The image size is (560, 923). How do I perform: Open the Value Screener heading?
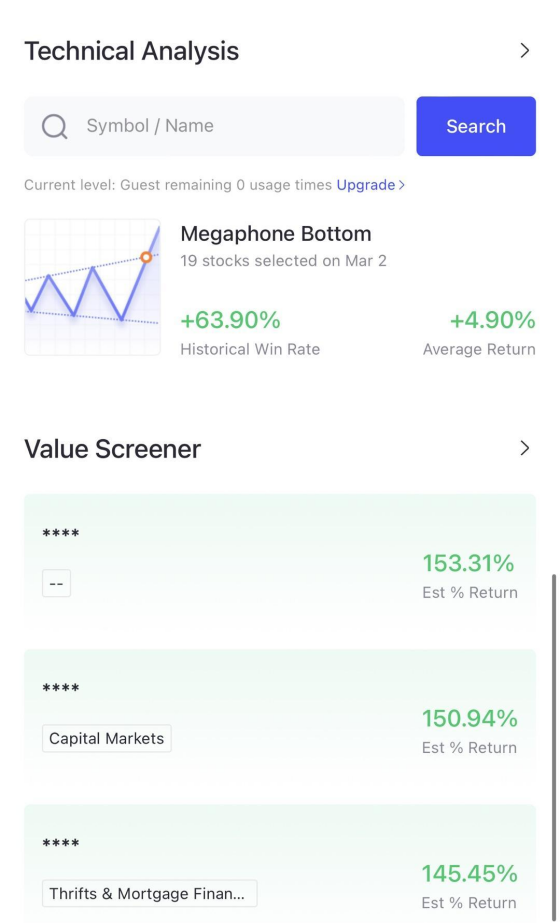[112, 449]
